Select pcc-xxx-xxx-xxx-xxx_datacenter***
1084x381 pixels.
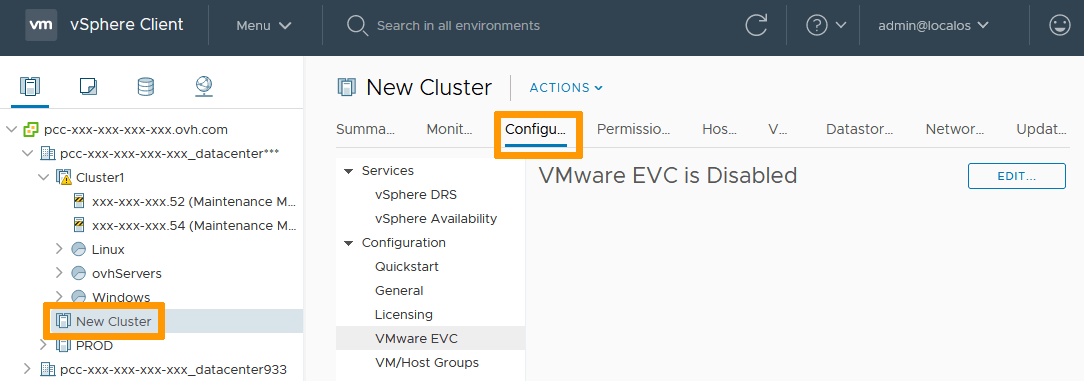(169, 153)
